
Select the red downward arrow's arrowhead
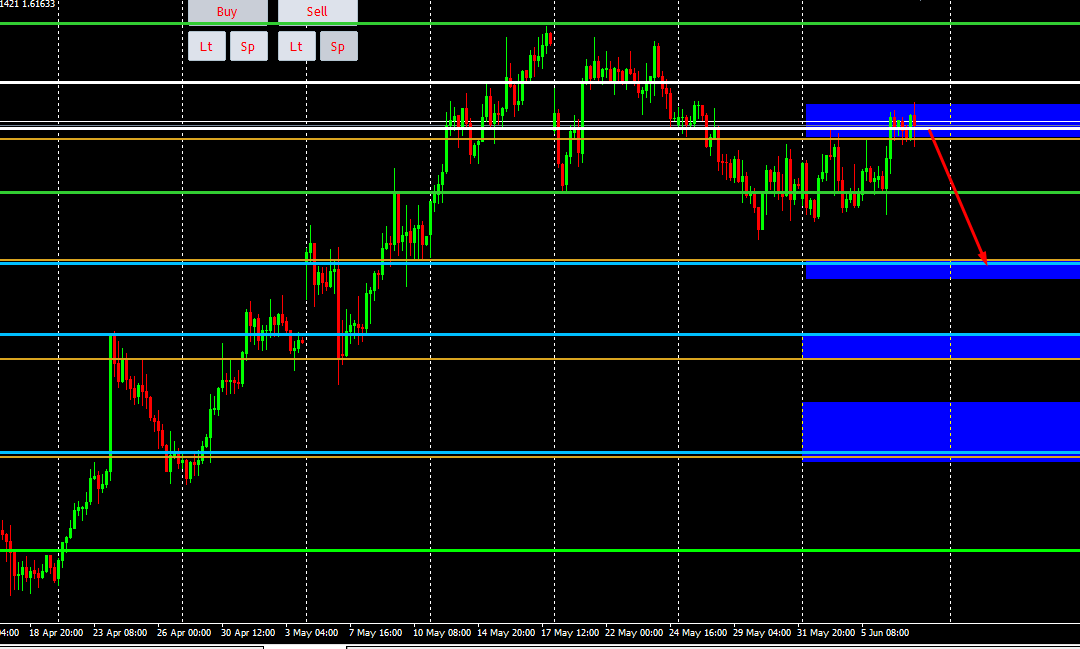coord(984,260)
